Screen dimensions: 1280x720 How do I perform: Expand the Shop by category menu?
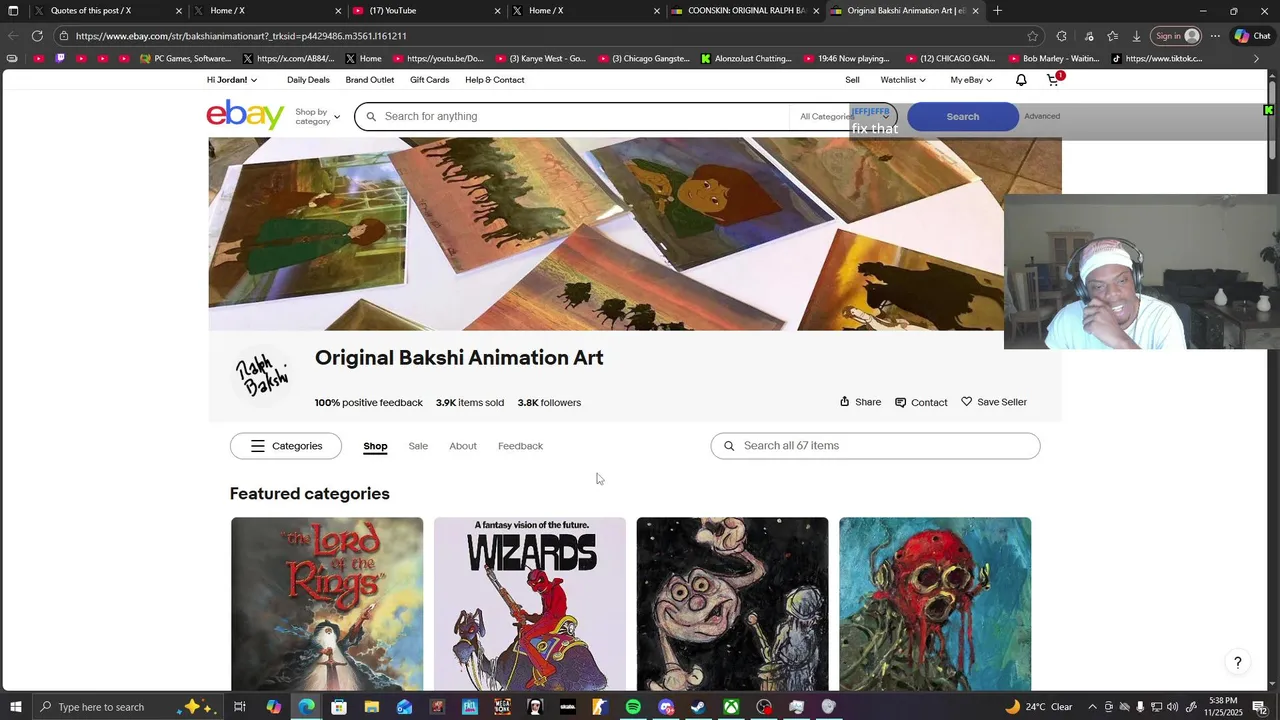[x=317, y=116]
